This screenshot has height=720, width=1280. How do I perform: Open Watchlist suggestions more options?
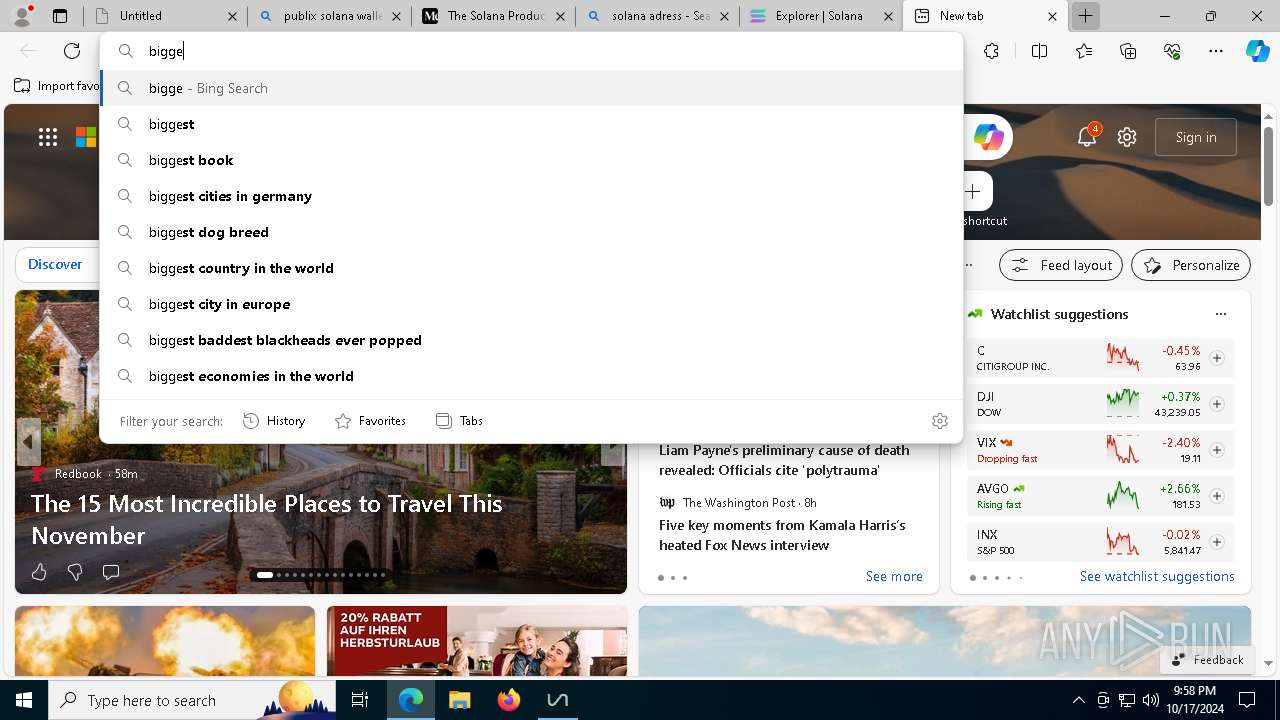click(1220, 314)
